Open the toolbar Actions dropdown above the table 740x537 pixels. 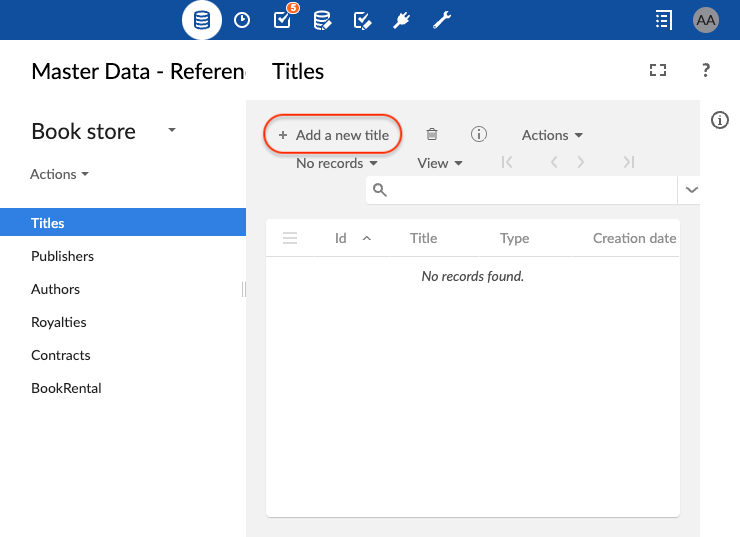coord(552,135)
